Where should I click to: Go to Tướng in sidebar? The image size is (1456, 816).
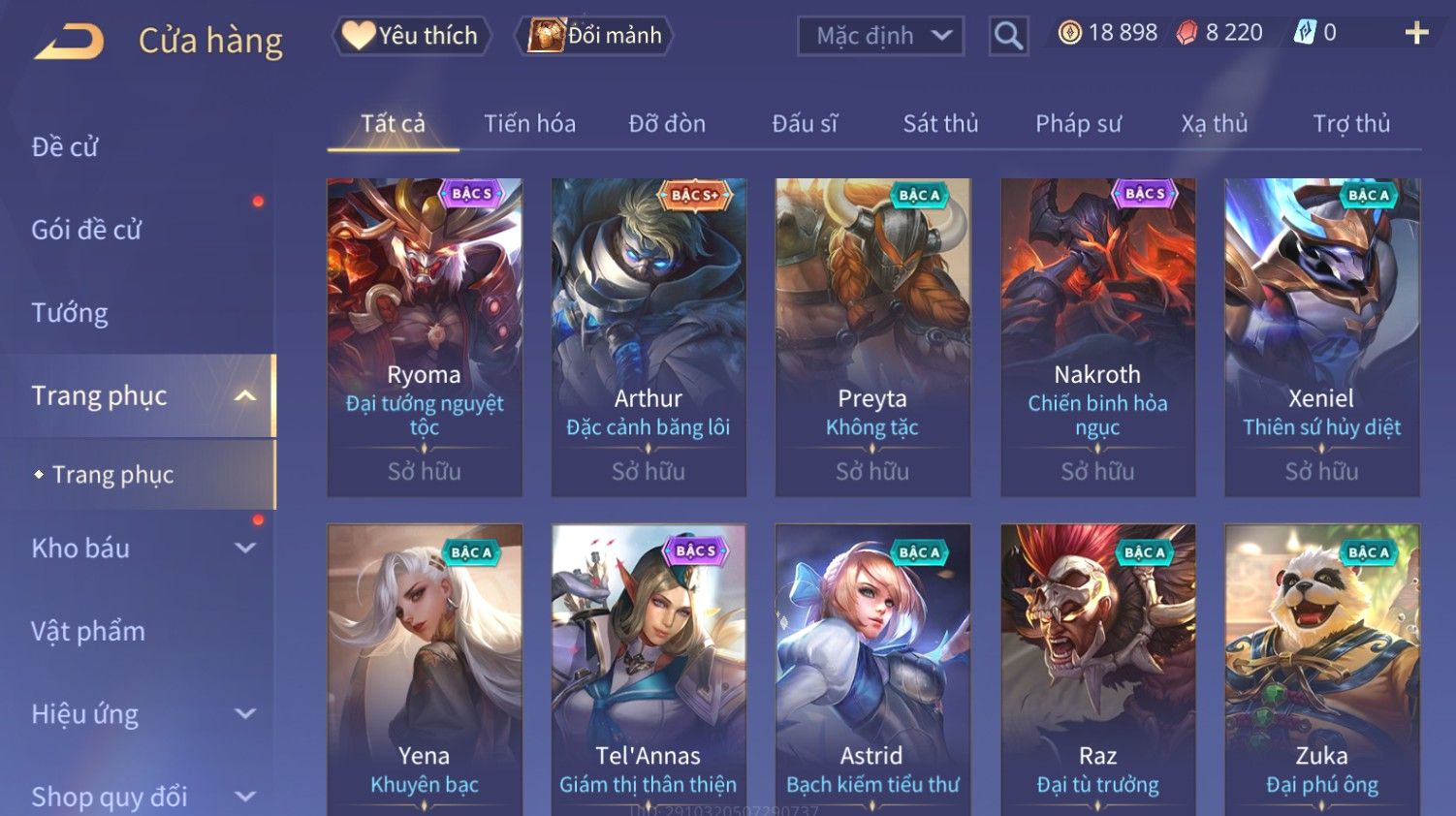pos(70,313)
